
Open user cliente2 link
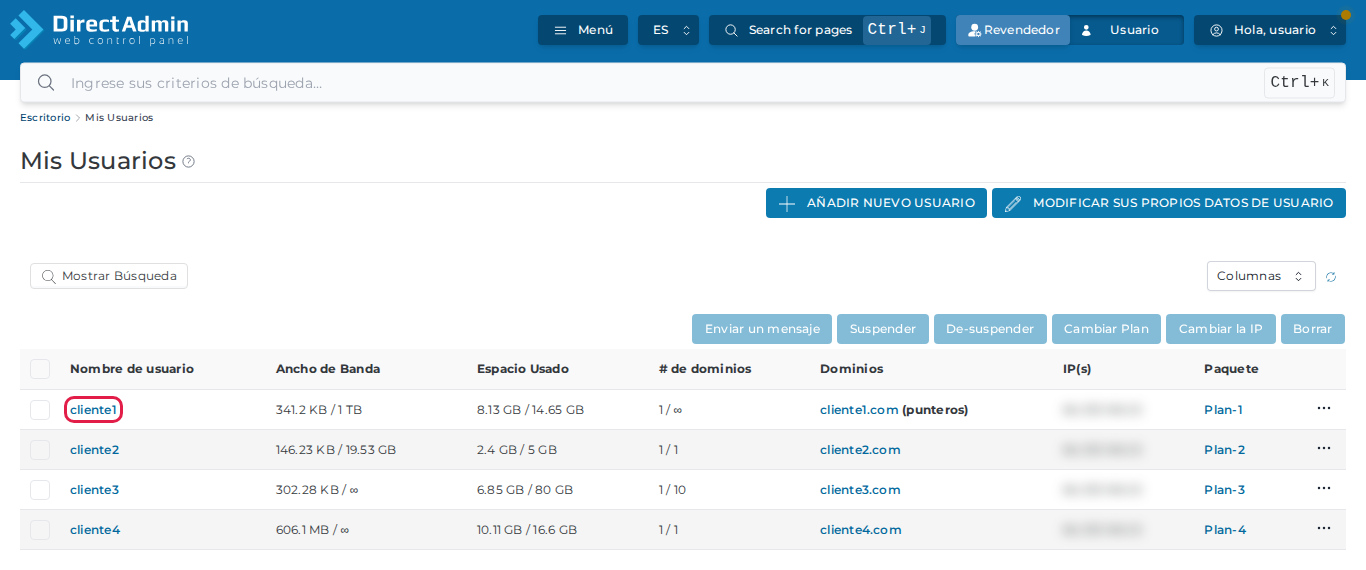pyautogui.click(x=94, y=450)
